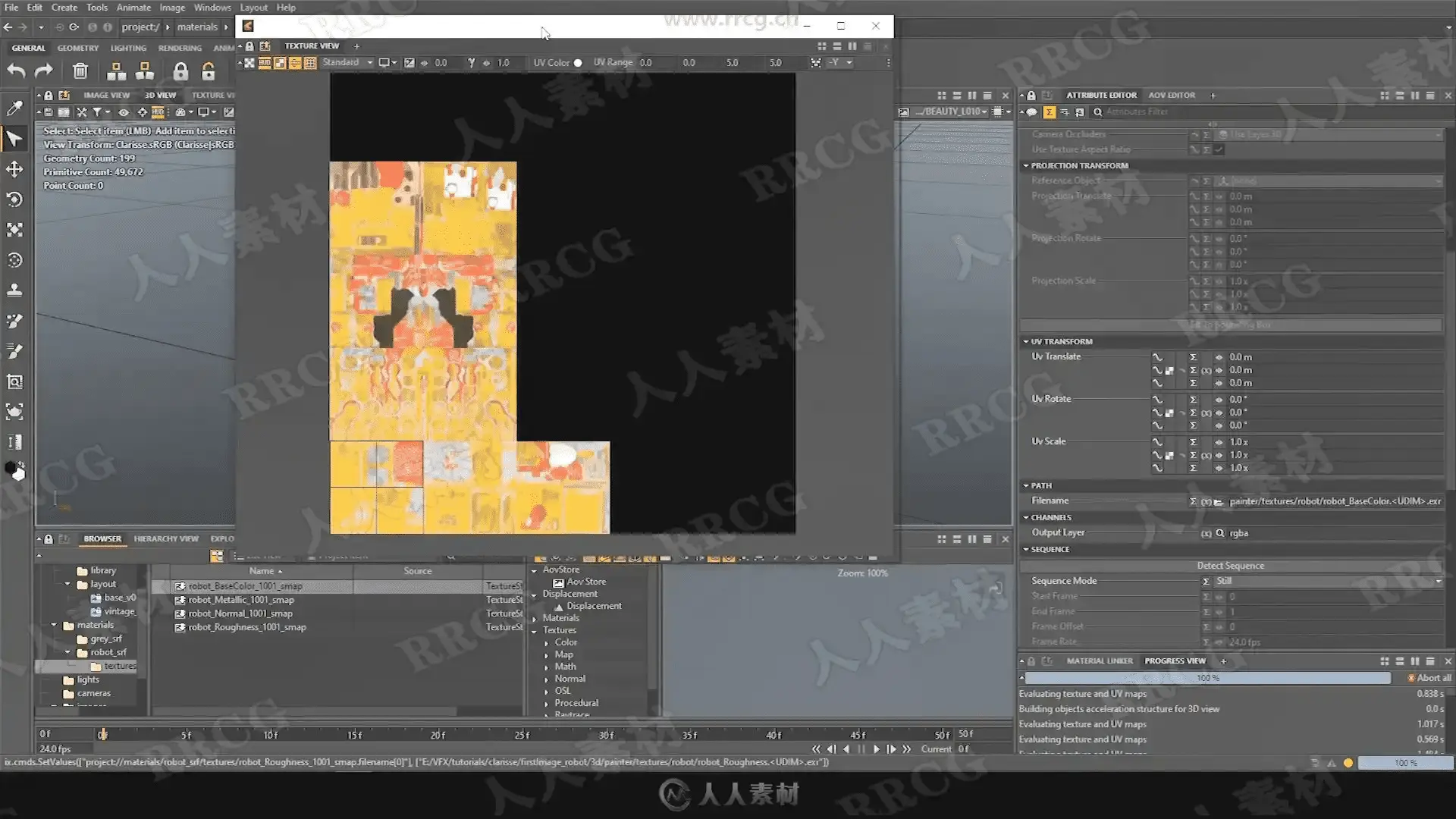This screenshot has width=1456, height=819.
Task: Click the redo arrow icon
Action: coord(44,71)
